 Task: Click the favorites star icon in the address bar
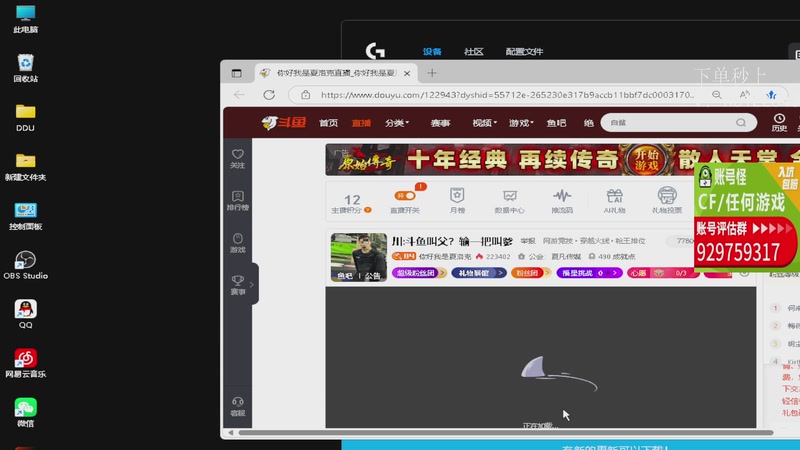point(771,95)
